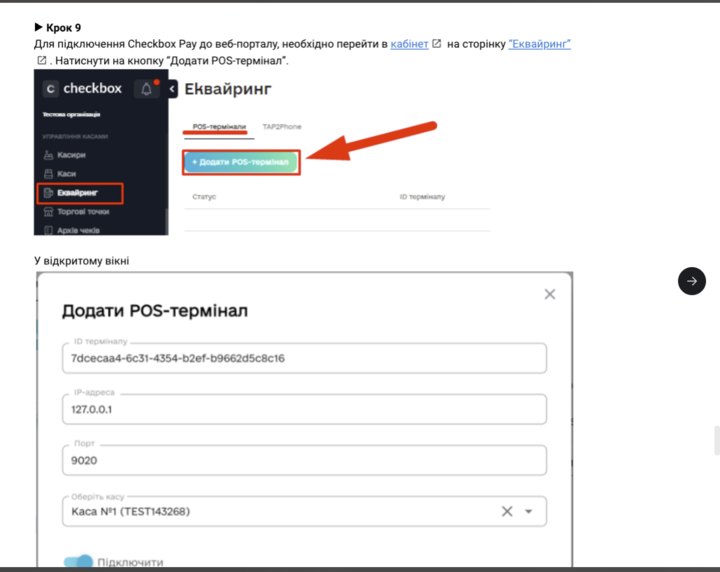Open notifications bell icon
Image resolution: width=720 pixels, height=572 pixels.
(146, 89)
